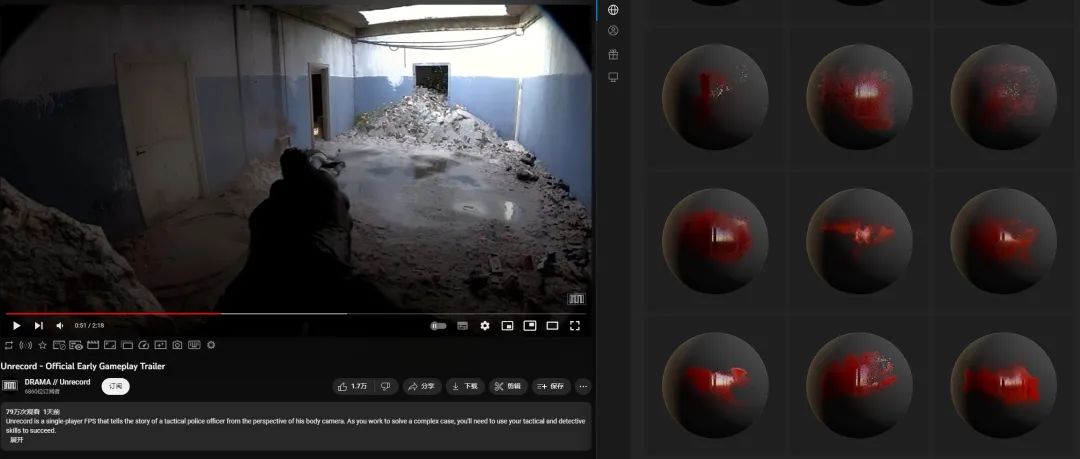The width and height of the screenshot is (1080, 459).
Task: Open the extension toolbar gear settings
Action: pos(211,345)
